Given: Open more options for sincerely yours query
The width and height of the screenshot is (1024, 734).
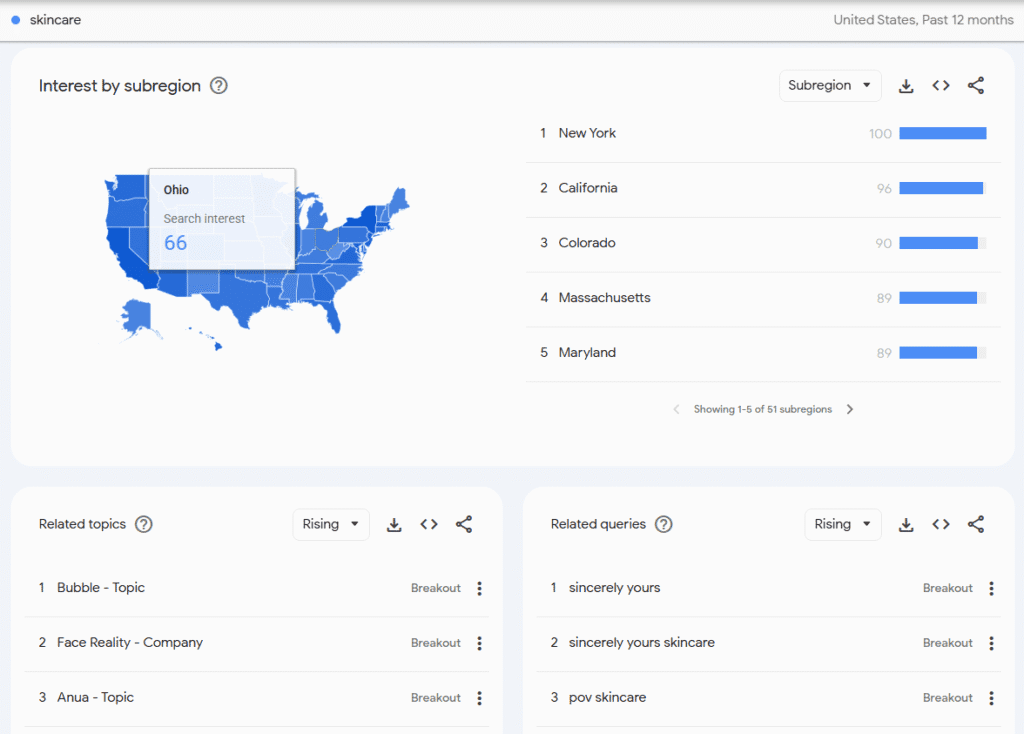Looking at the screenshot, I should [x=991, y=589].
